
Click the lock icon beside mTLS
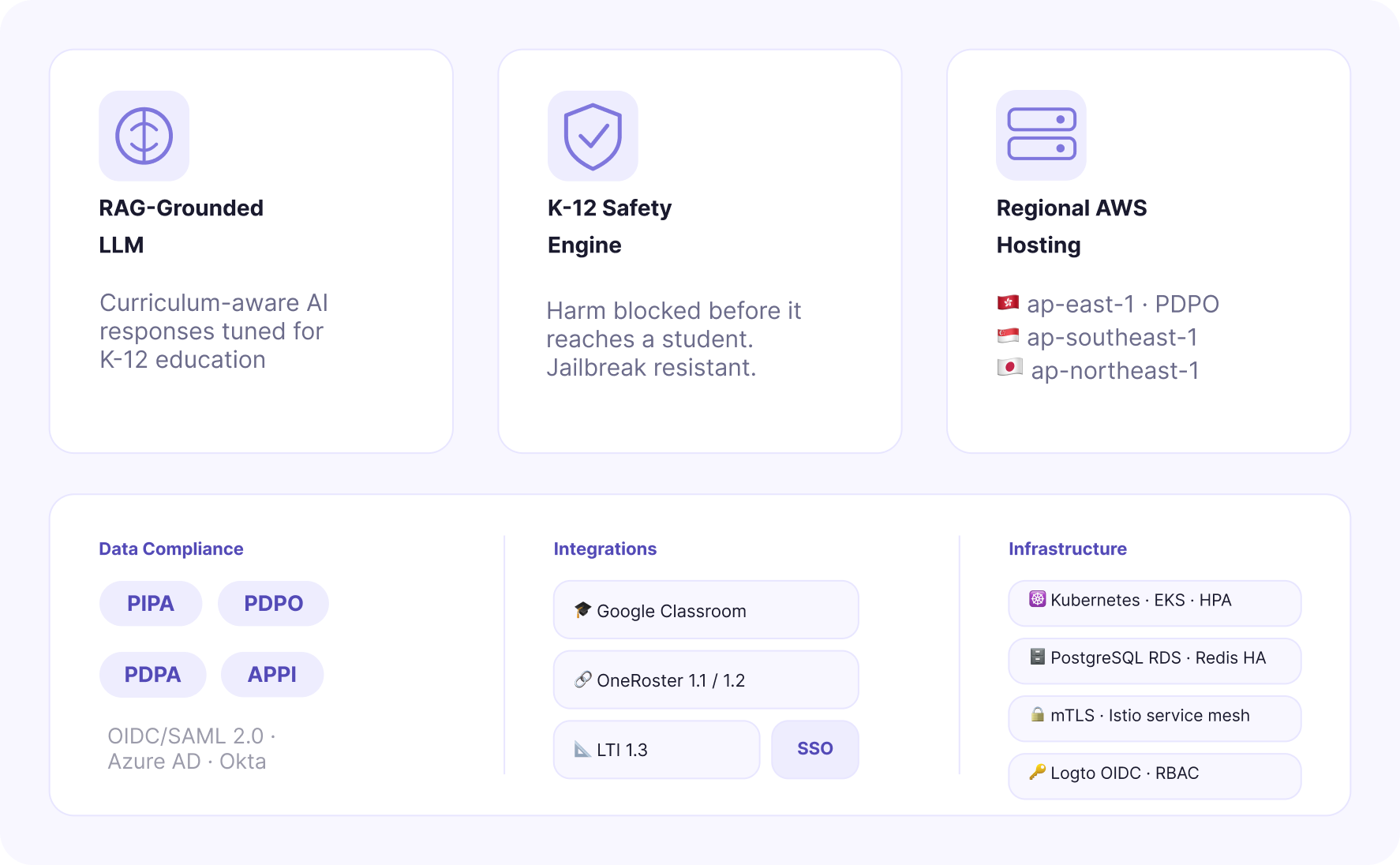pos(1037,714)
